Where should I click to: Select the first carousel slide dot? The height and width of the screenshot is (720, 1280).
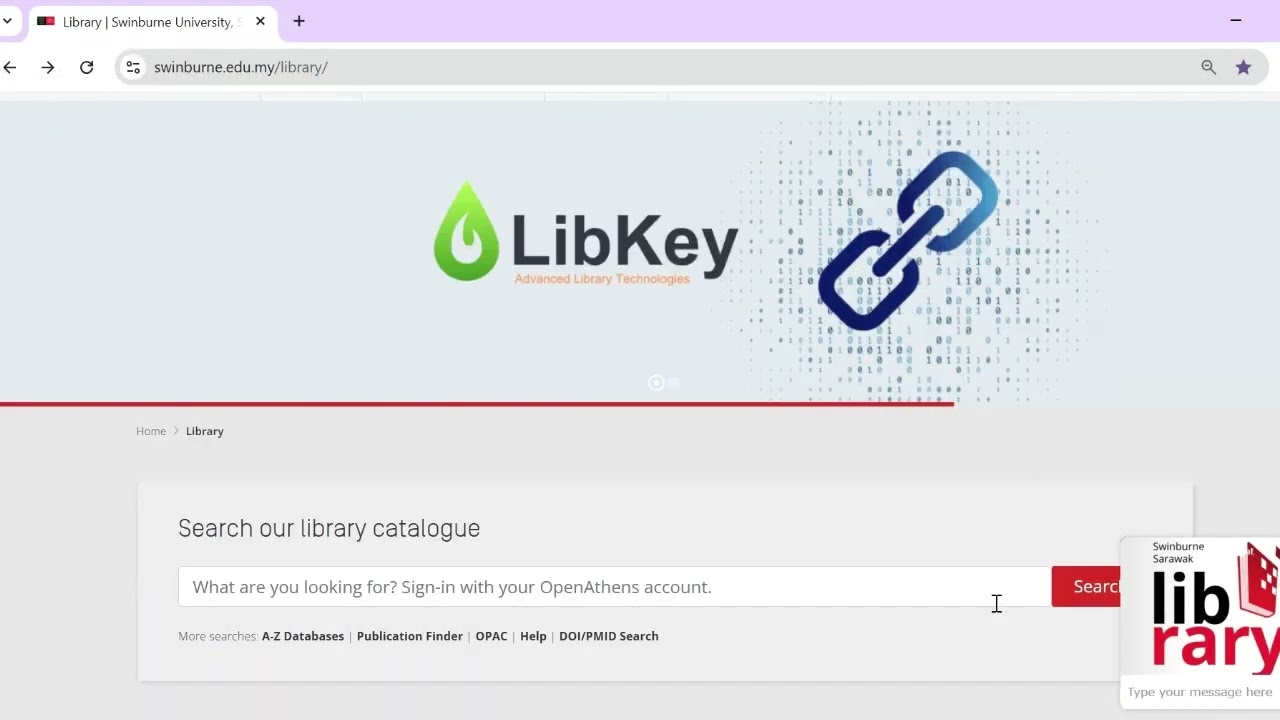click(656, 383)
